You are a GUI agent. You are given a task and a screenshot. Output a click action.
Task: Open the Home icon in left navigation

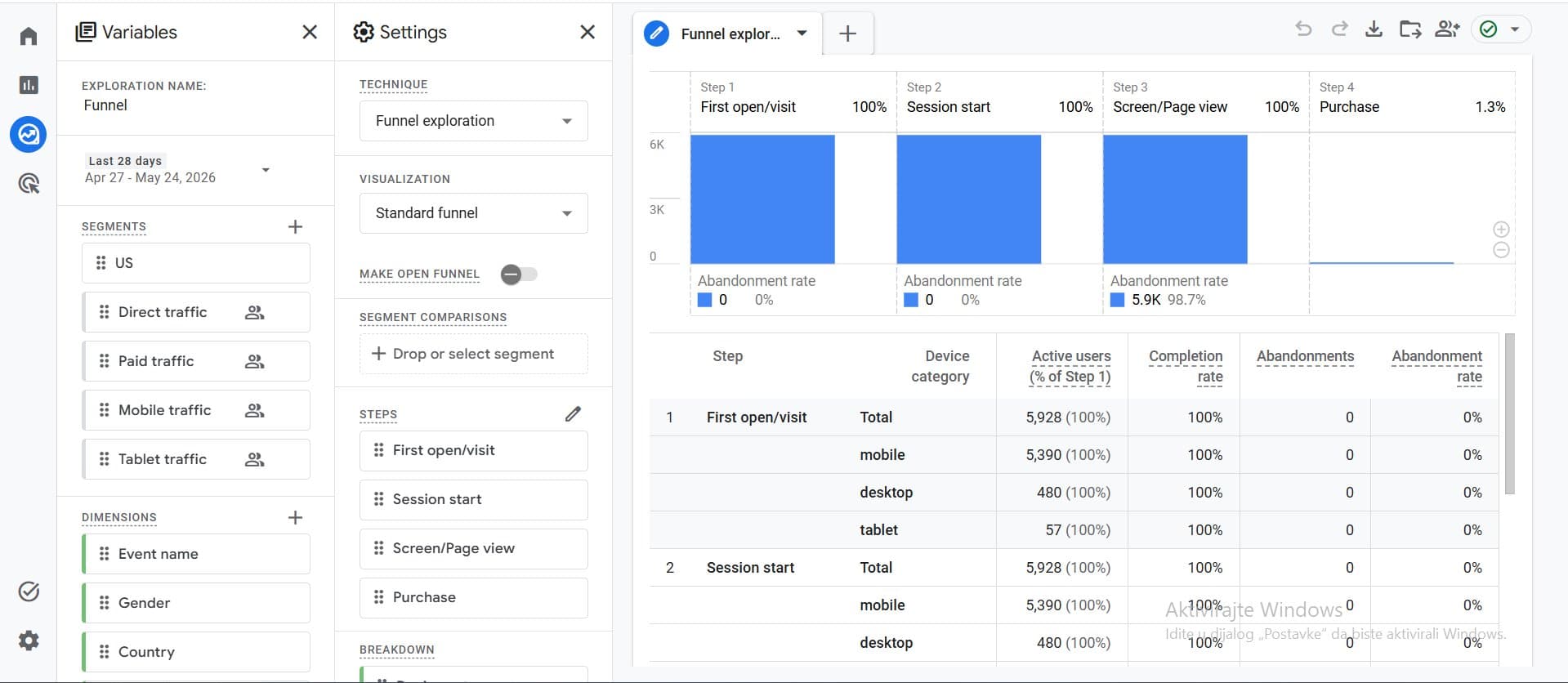[x=29, y=36]
